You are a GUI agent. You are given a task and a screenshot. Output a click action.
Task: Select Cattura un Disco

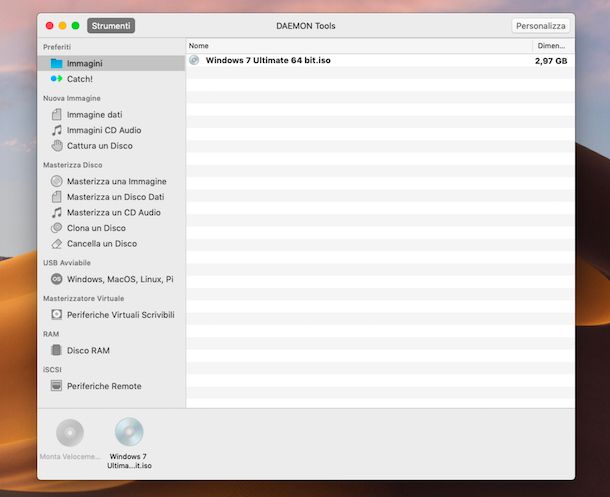tap(99, 146)
